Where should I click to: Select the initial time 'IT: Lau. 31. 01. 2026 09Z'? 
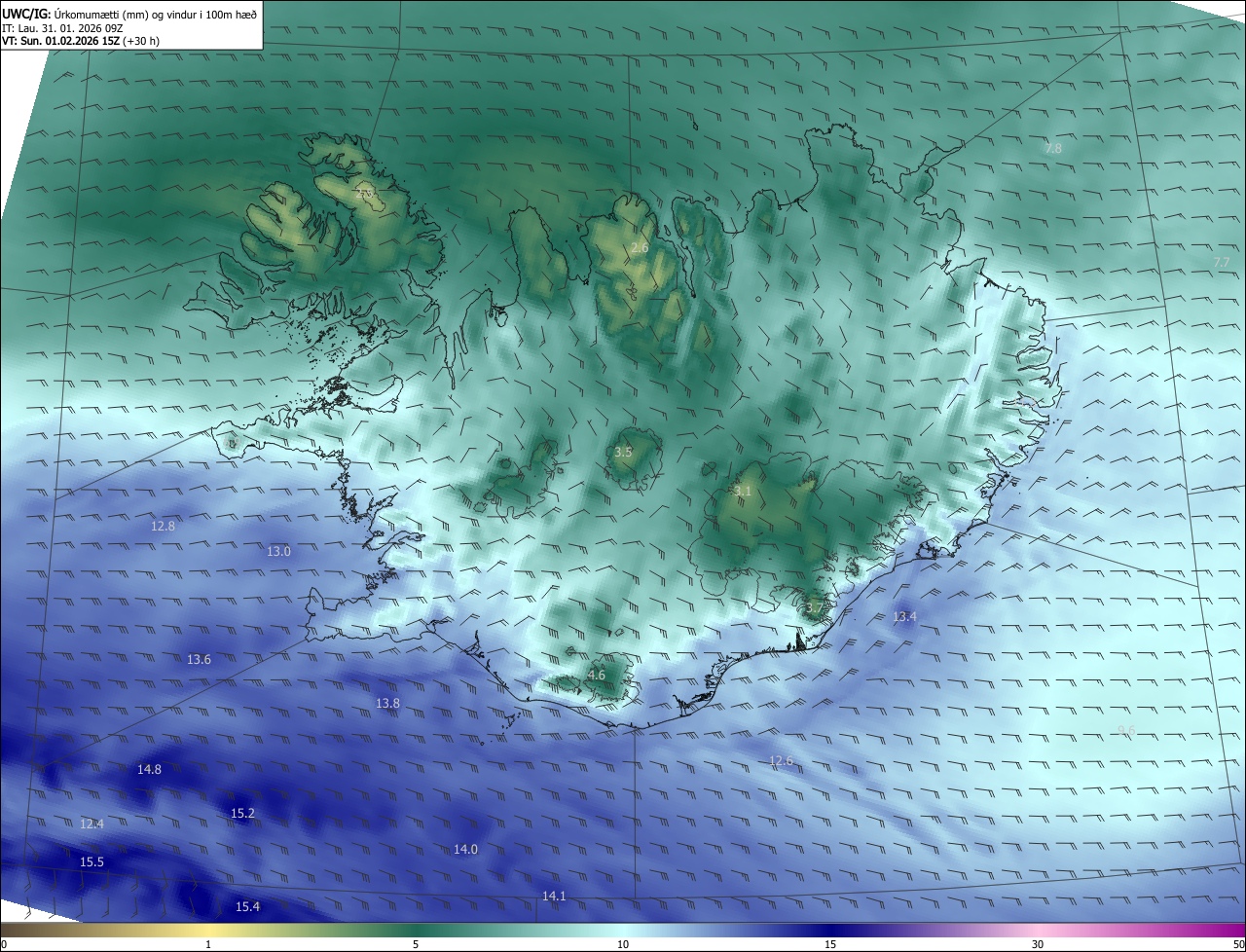[x=61, y=28]
